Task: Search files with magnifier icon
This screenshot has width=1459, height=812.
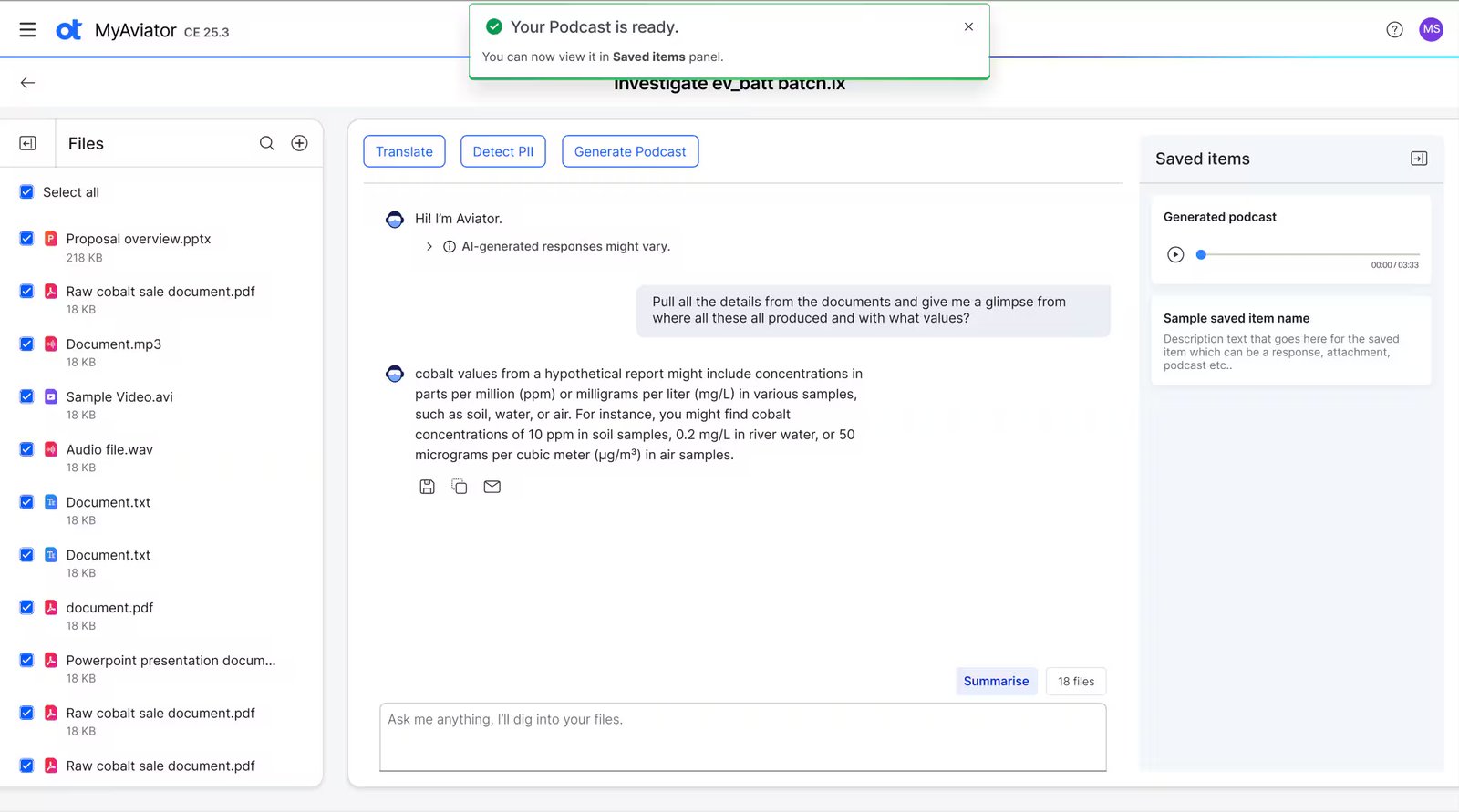Action: click(x=267, y=143)
